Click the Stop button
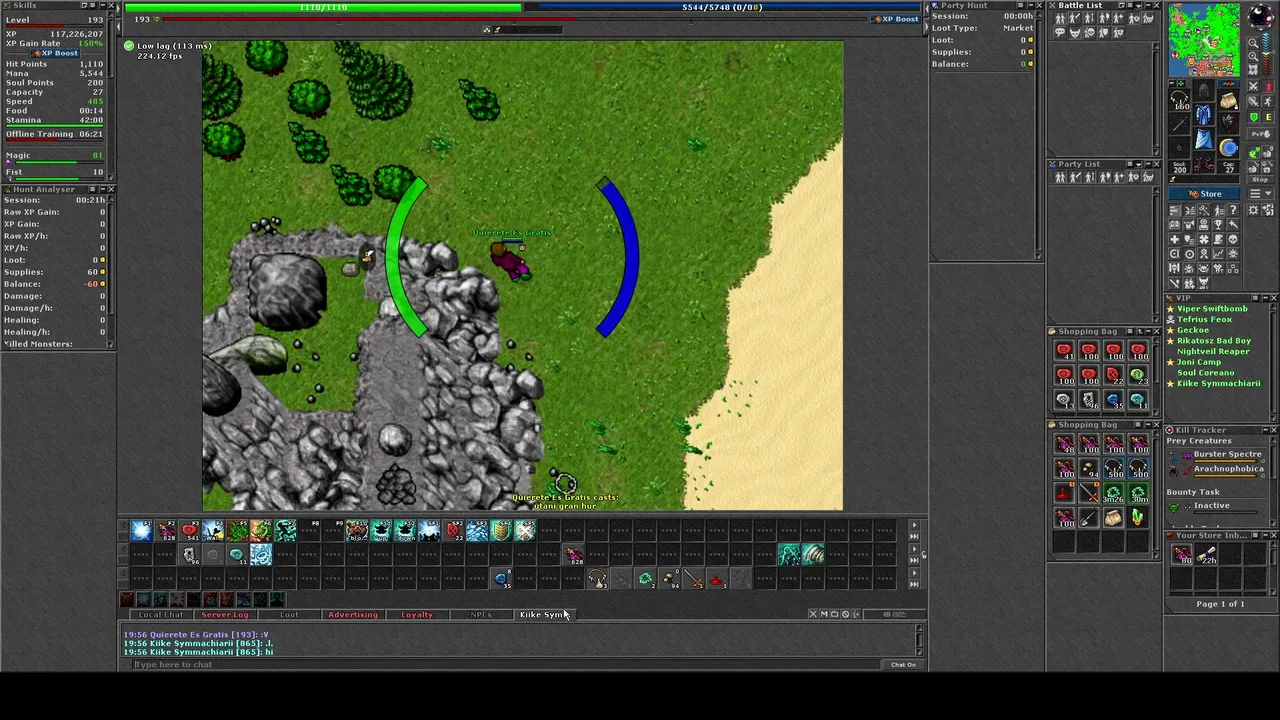This screenshot has height=720, width=1280. point(1261,179)
